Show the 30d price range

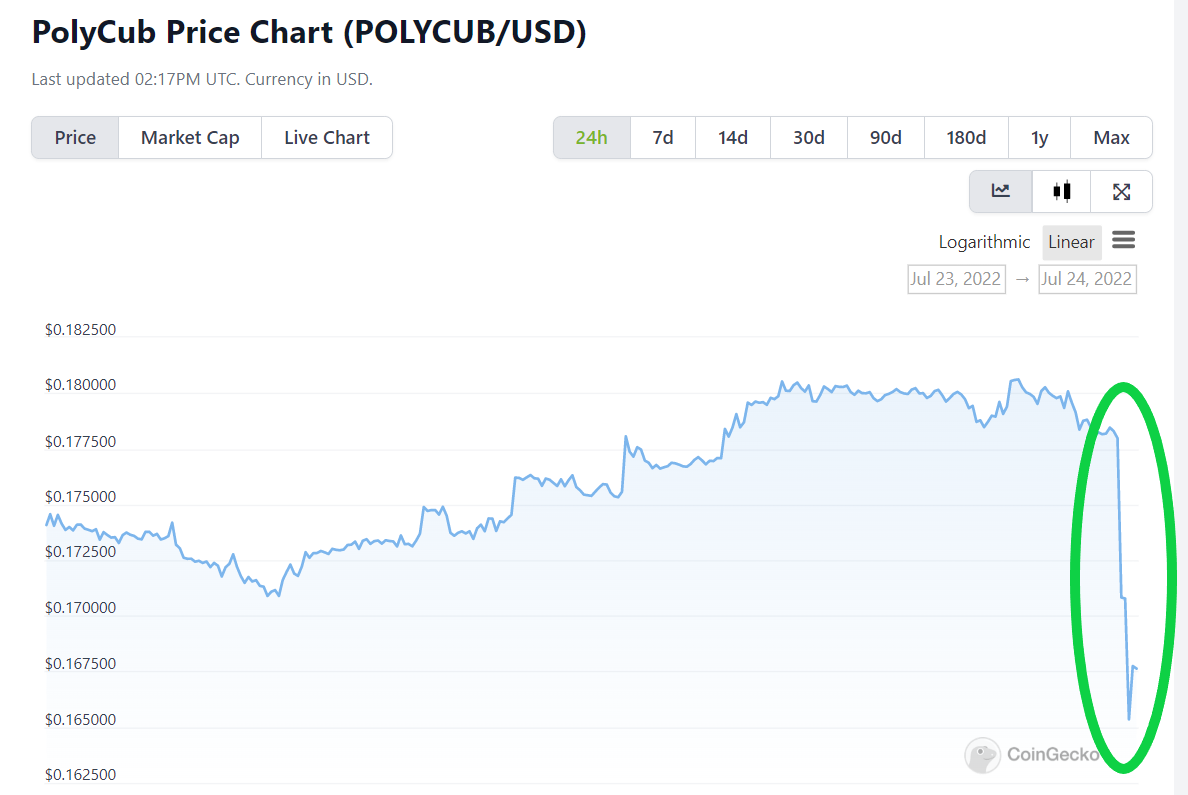pyautogui.click(x=808, y=138)
